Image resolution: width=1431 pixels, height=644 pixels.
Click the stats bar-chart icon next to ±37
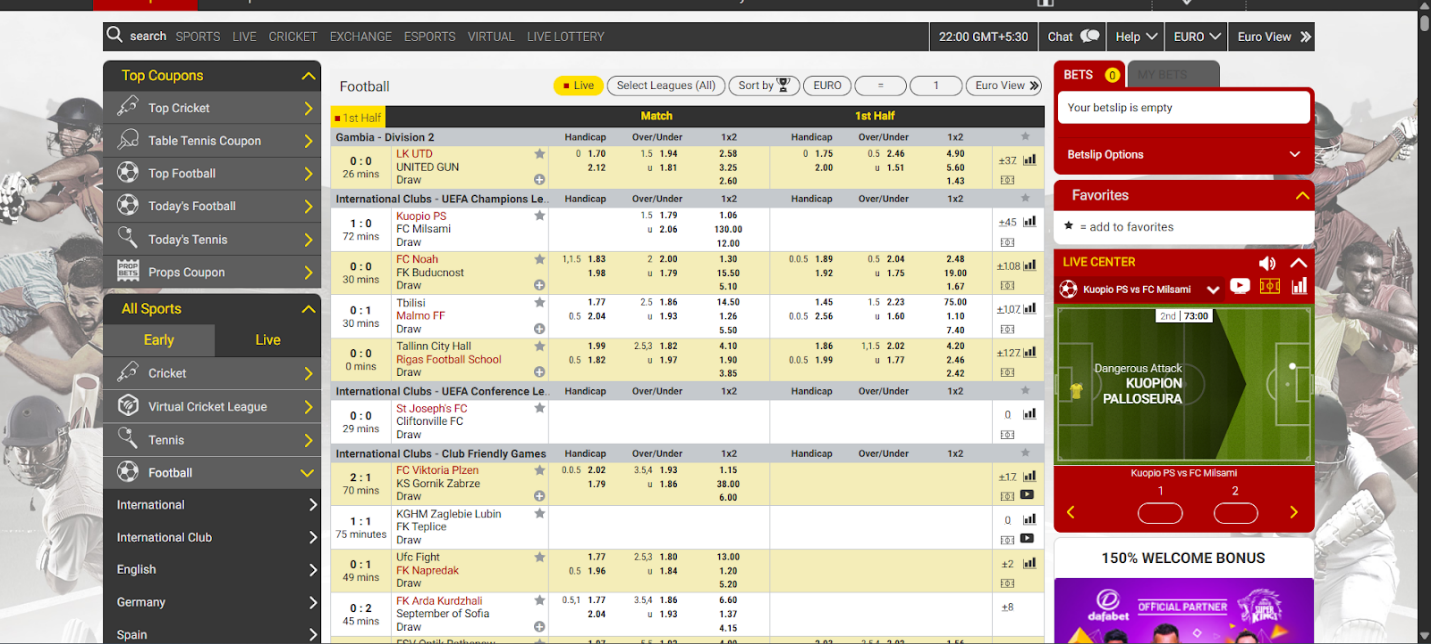point(1031,158)
